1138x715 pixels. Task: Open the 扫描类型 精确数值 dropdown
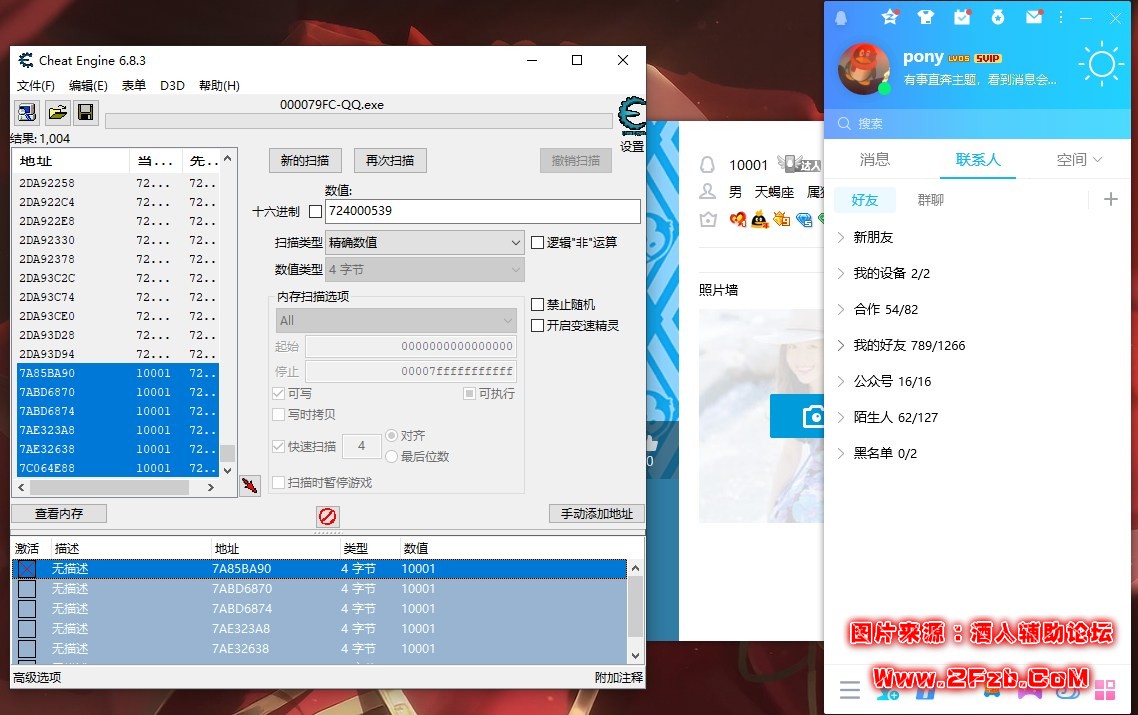tap(425, 242)
